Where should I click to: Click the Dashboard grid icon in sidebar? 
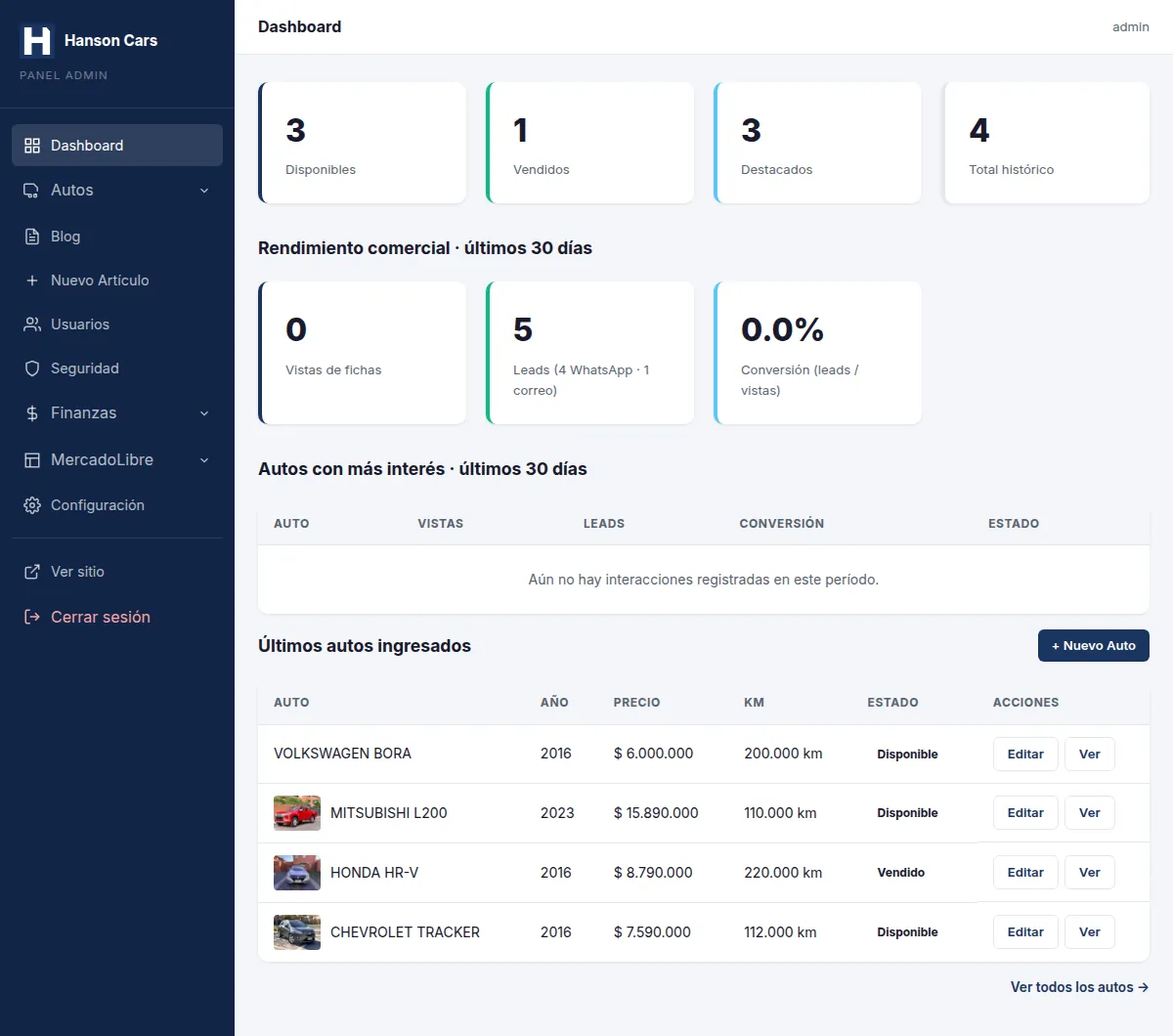pos(32,146)
